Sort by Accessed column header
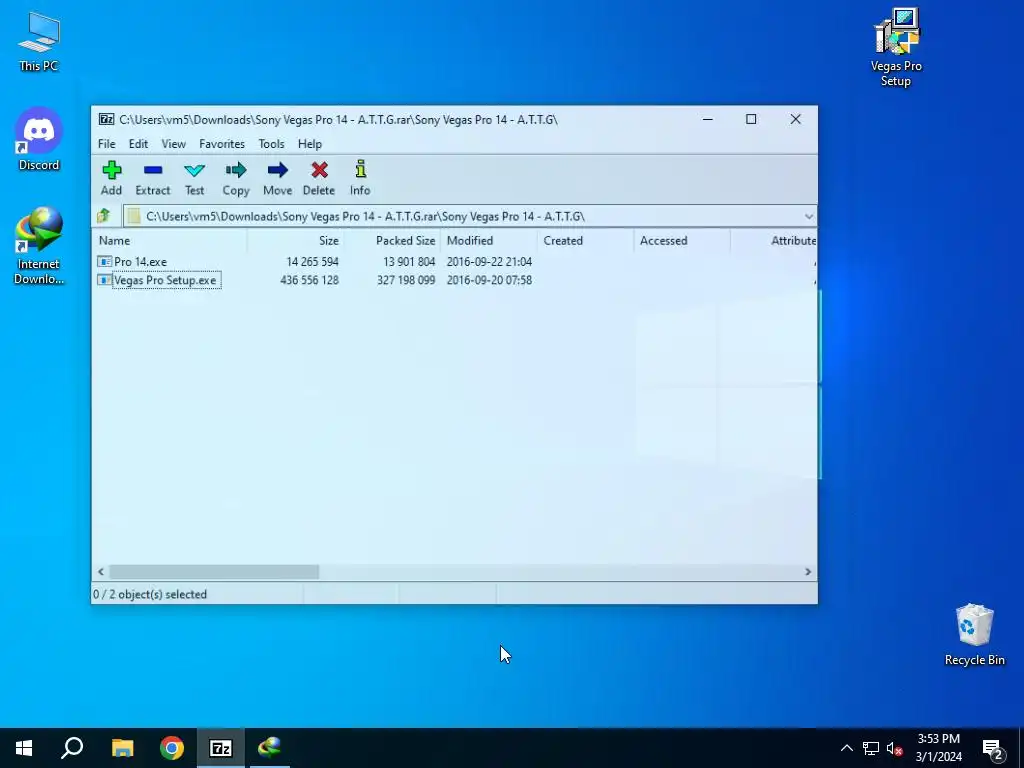 point(682,240)
